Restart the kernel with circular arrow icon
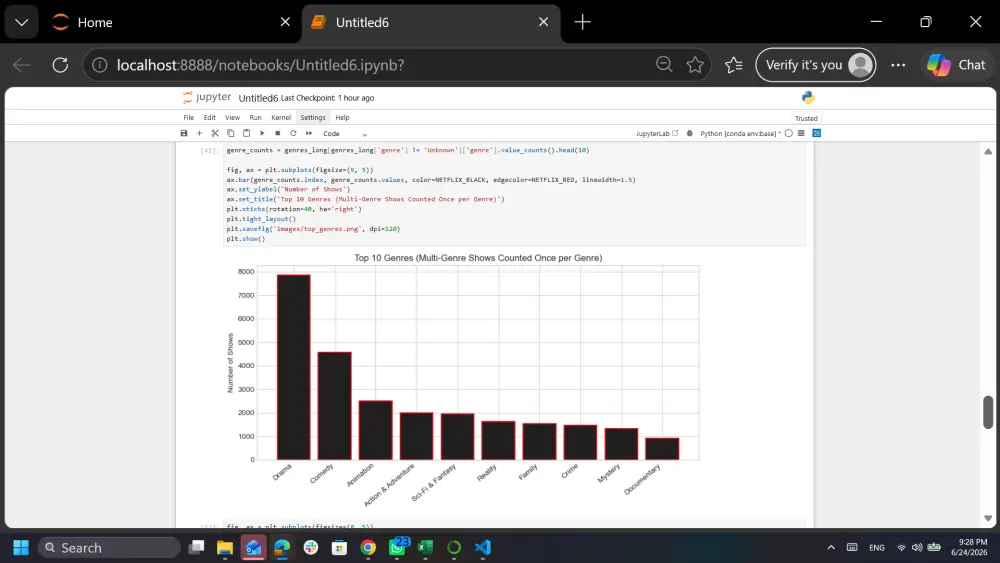This screenshot has height=563, width=1000. 293,133
